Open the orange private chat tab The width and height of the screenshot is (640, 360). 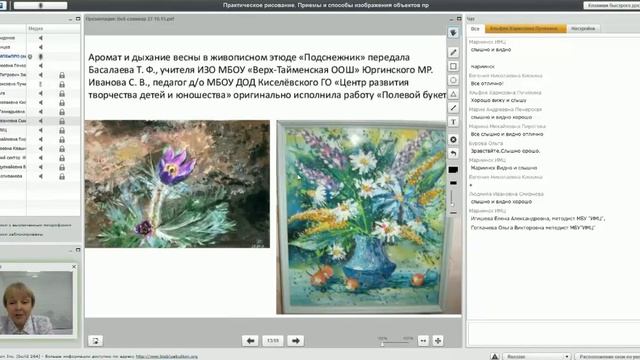525,29
